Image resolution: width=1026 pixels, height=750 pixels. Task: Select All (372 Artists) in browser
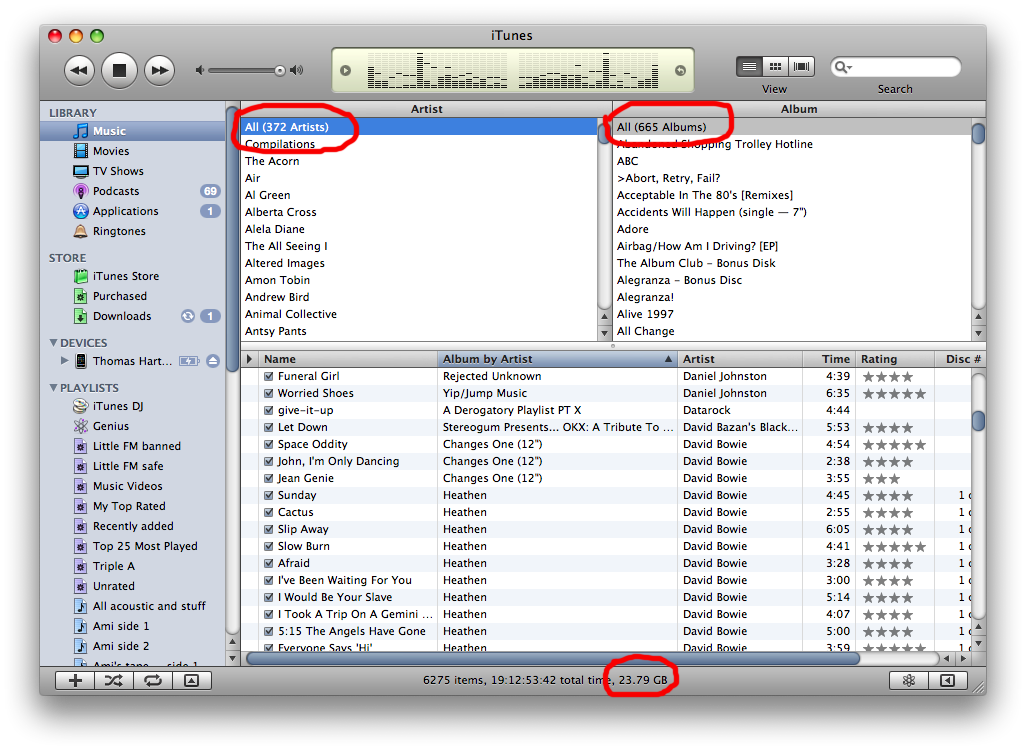click(x=419, y=127)
